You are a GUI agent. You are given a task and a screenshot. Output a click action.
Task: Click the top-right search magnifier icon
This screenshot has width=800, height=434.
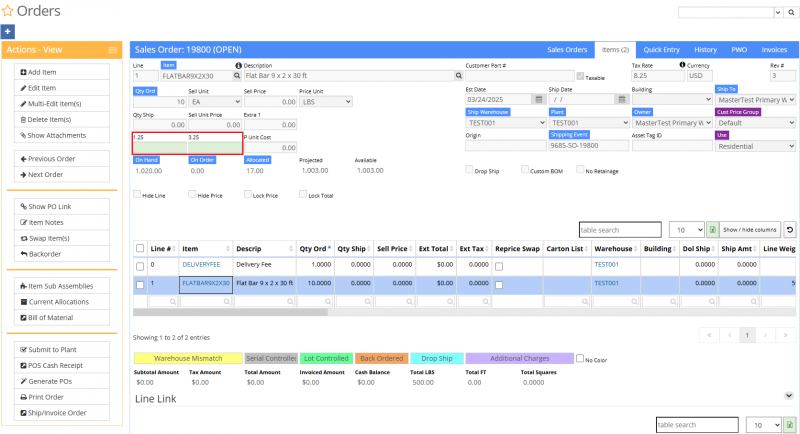[x=789, y=13]
